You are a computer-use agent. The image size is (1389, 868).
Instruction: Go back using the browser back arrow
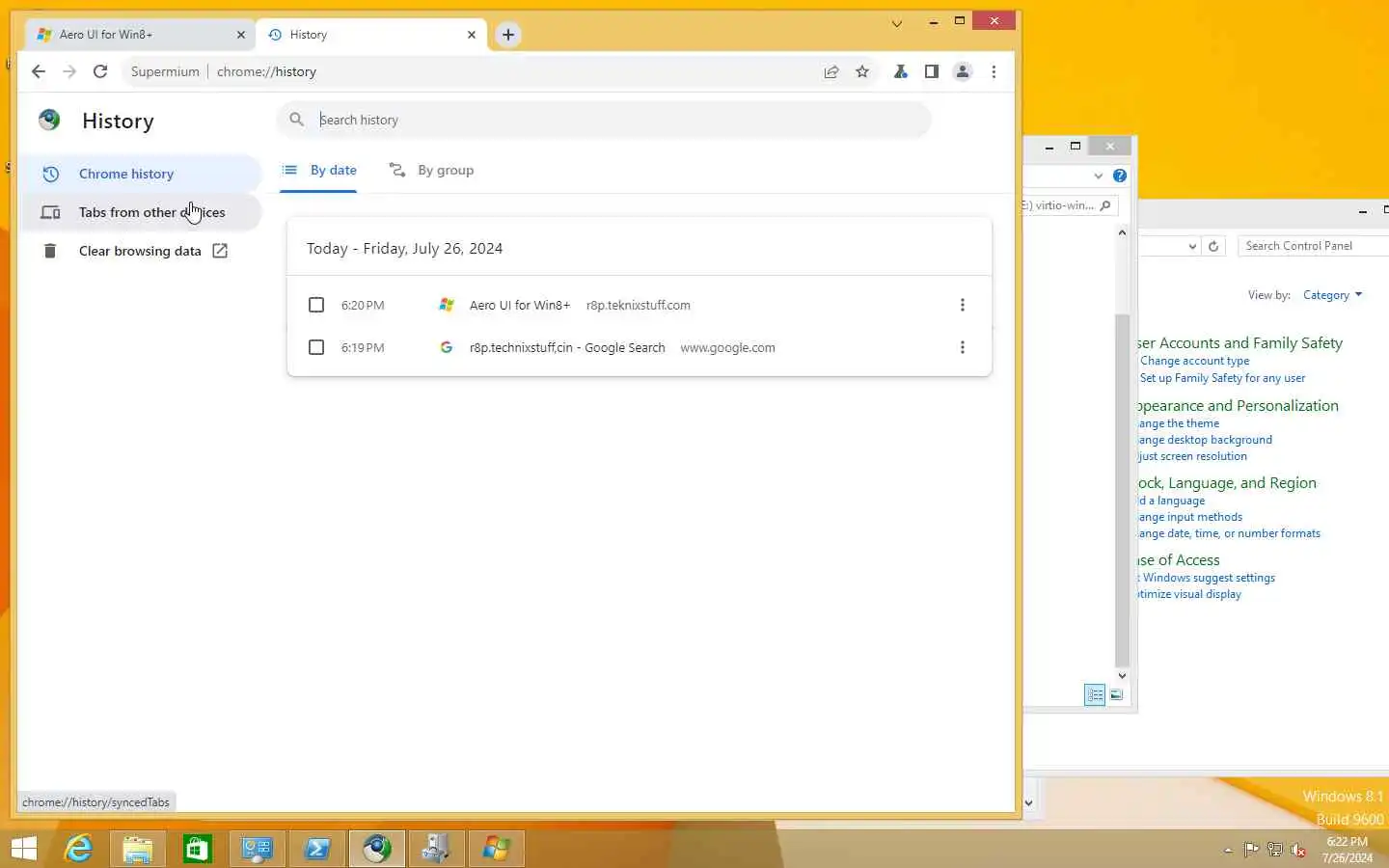click(39, 71)
